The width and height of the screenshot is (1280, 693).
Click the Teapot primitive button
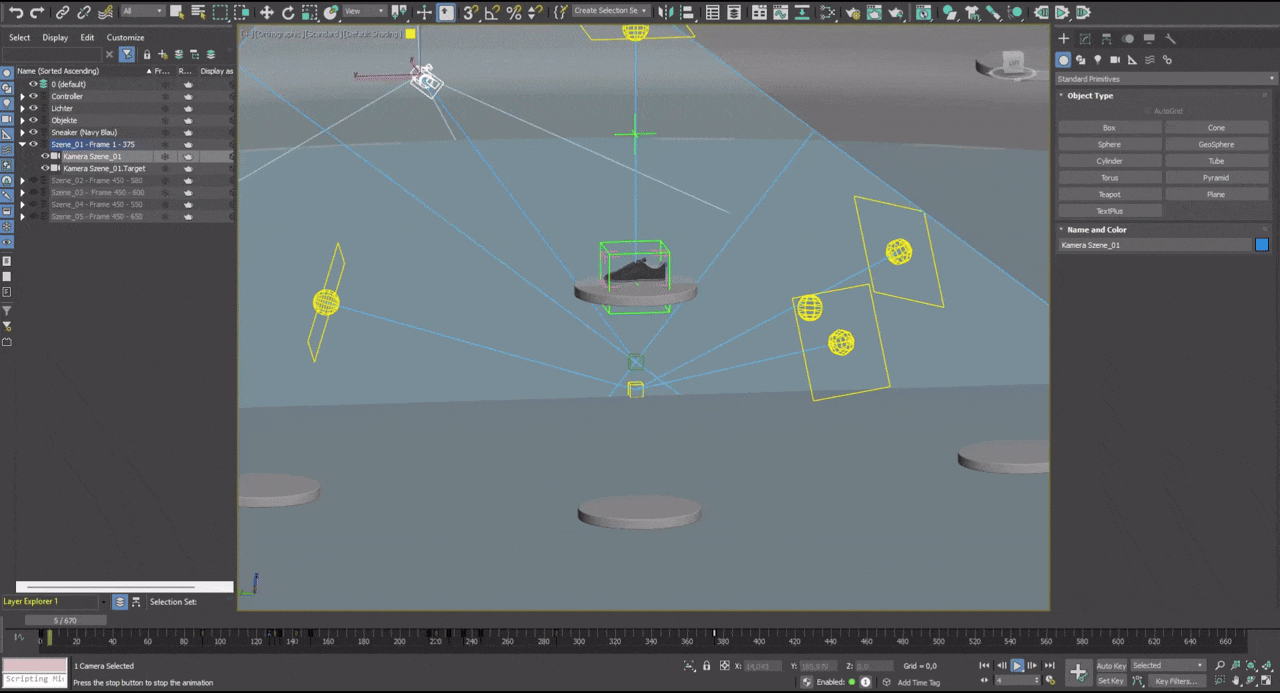tap(1108, 194)
